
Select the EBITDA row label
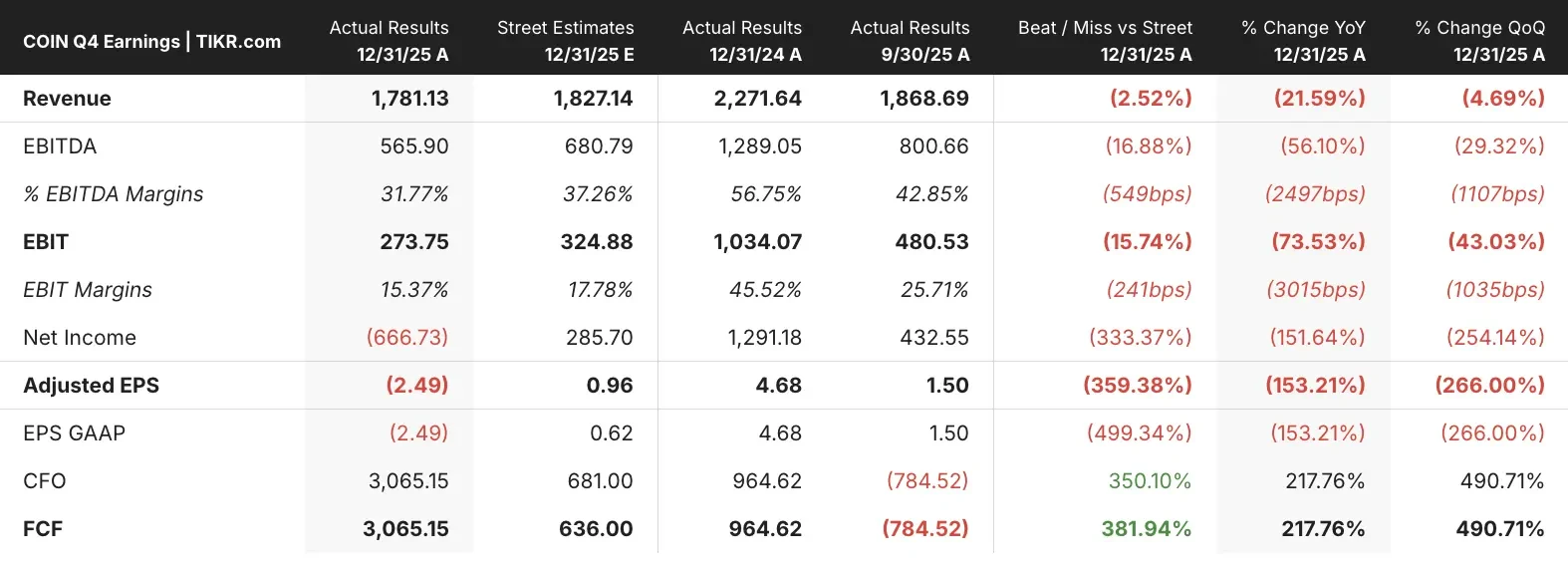coord(60,146)
